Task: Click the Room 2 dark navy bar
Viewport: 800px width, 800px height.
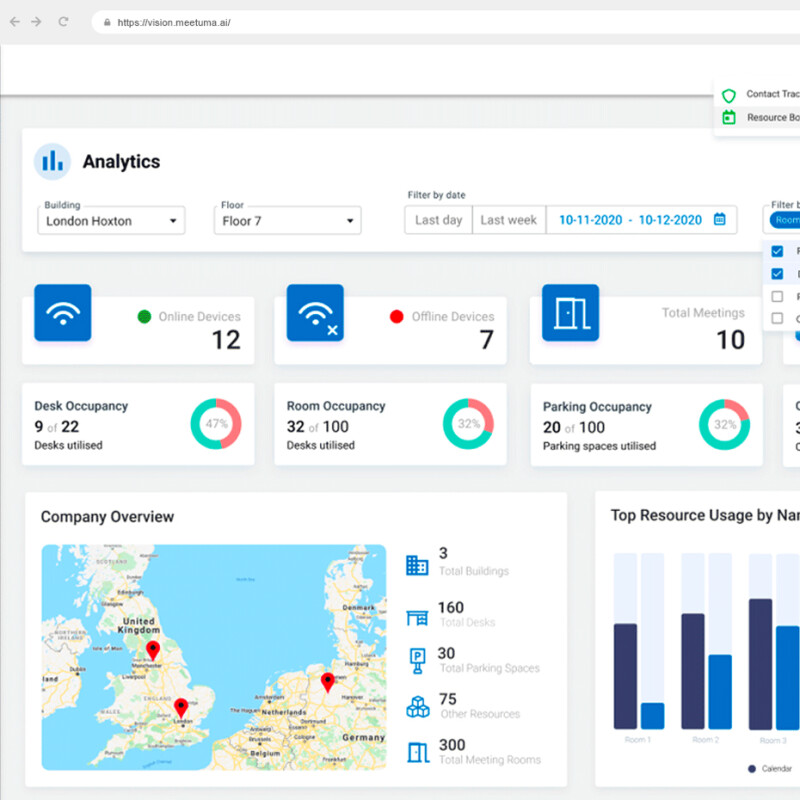Action: (693, 671)
